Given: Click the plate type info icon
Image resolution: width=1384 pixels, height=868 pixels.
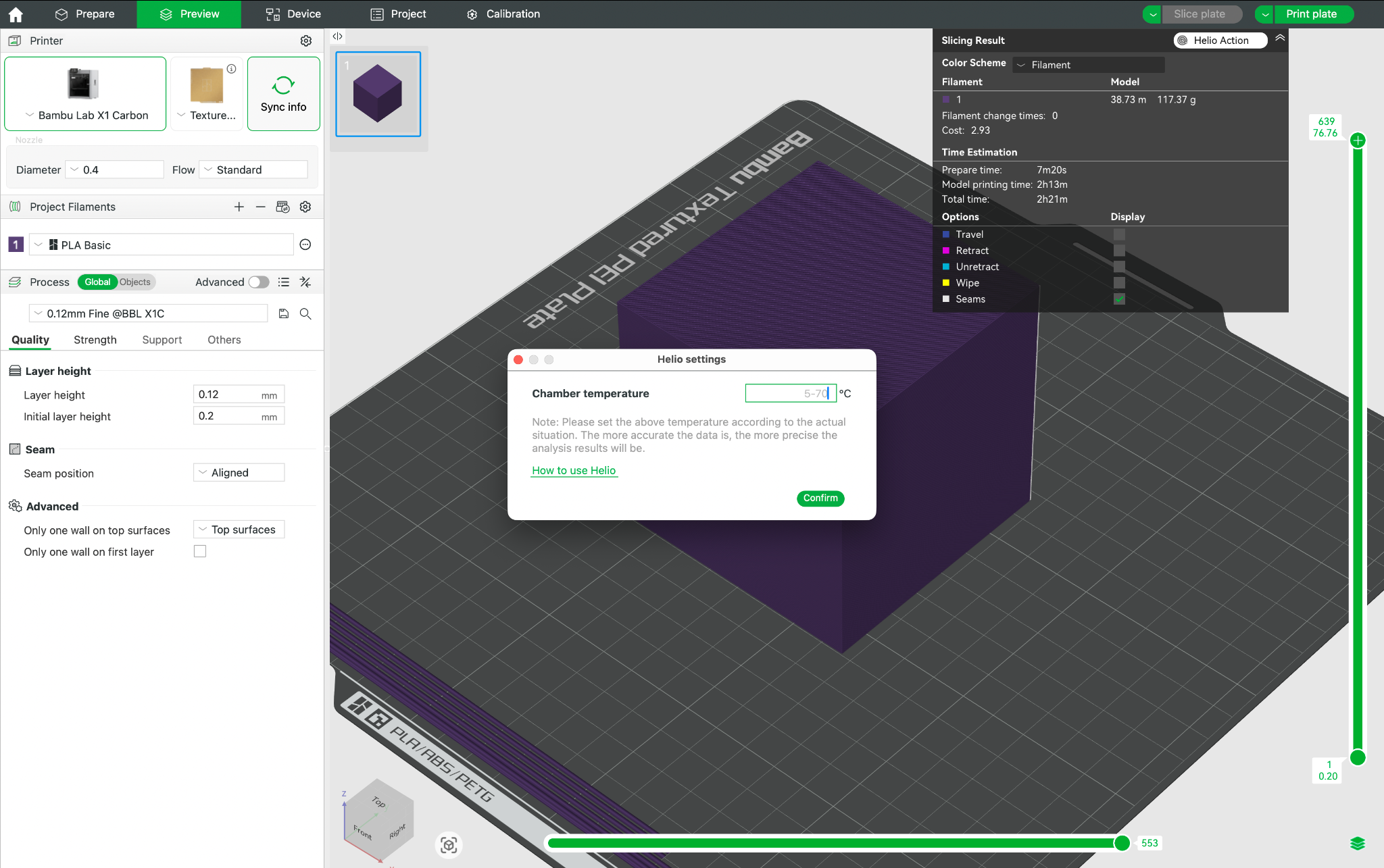Looking at the screenshot, I should click(232, 69).
